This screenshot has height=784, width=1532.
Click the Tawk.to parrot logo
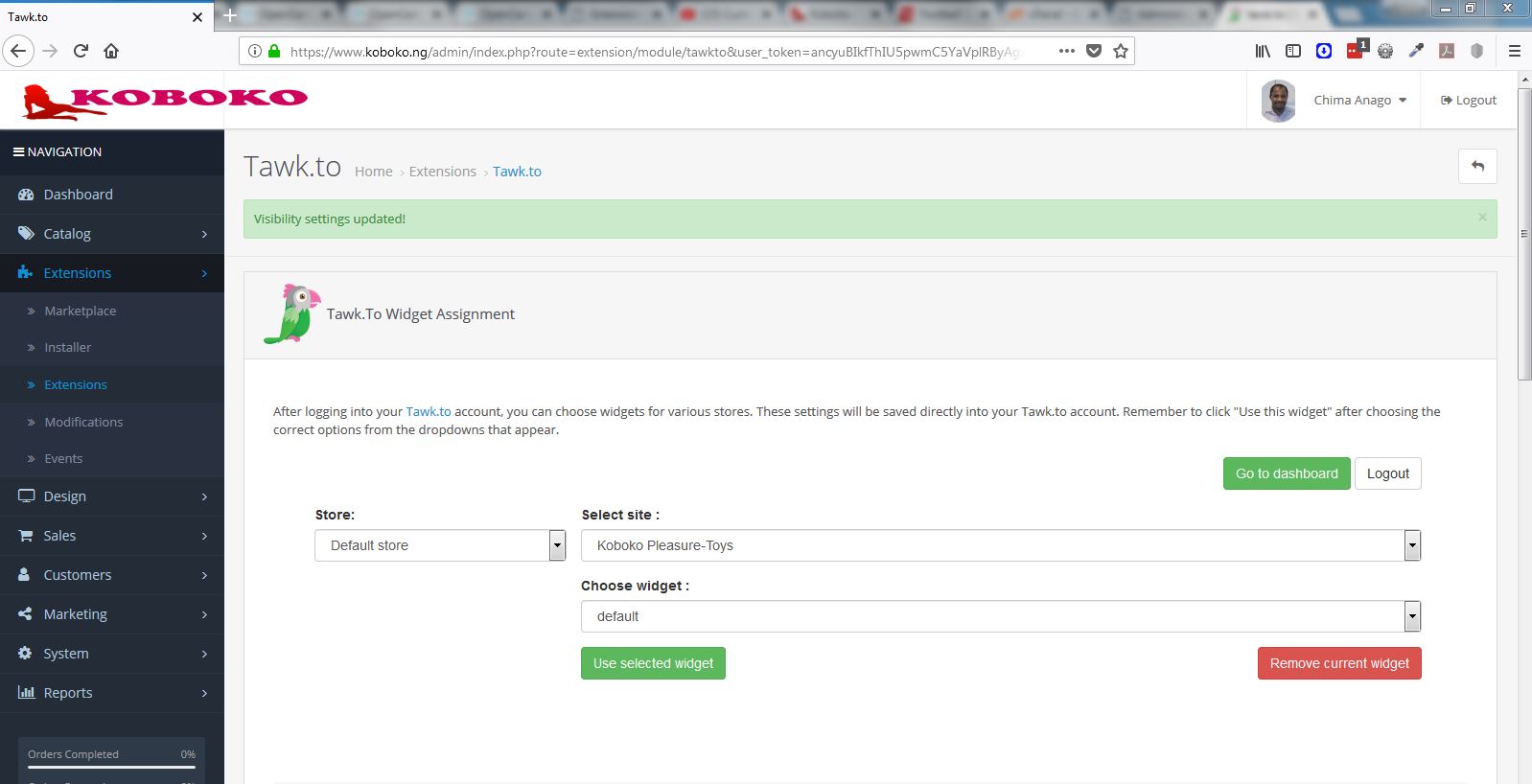(291, 313)
